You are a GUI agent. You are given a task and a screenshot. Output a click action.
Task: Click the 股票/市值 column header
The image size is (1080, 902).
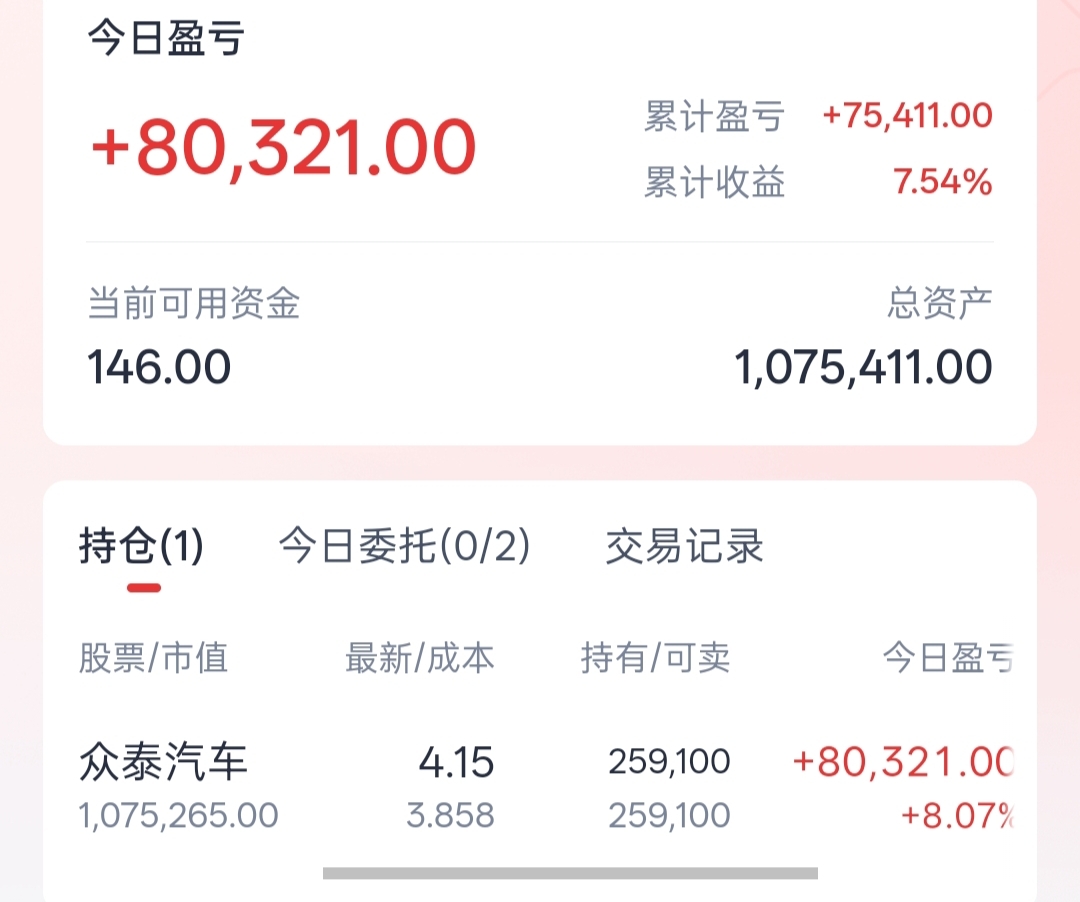tap(154, 657)
